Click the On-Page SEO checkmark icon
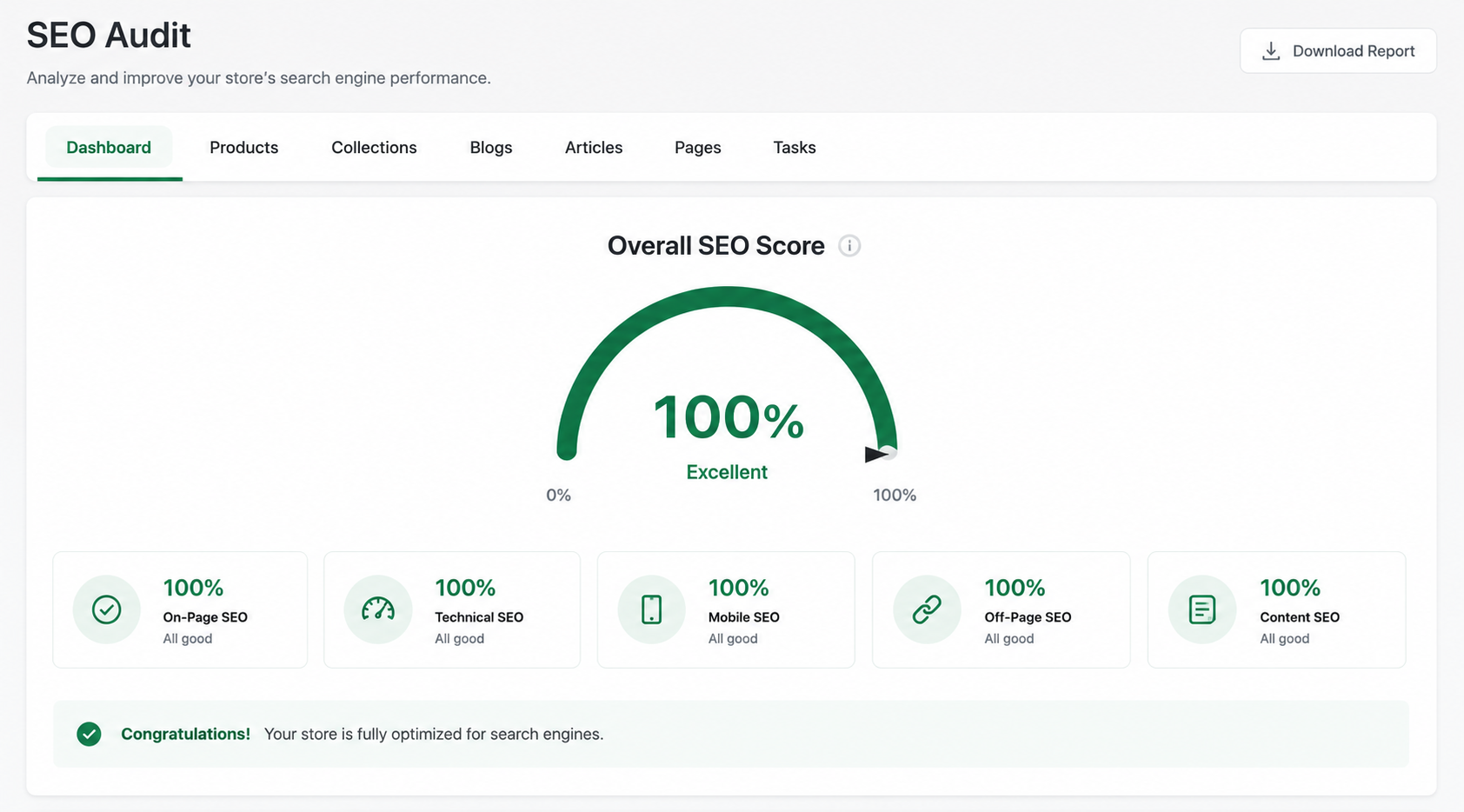The height and width of the screenshot is (812, 1464). point(106,609)
